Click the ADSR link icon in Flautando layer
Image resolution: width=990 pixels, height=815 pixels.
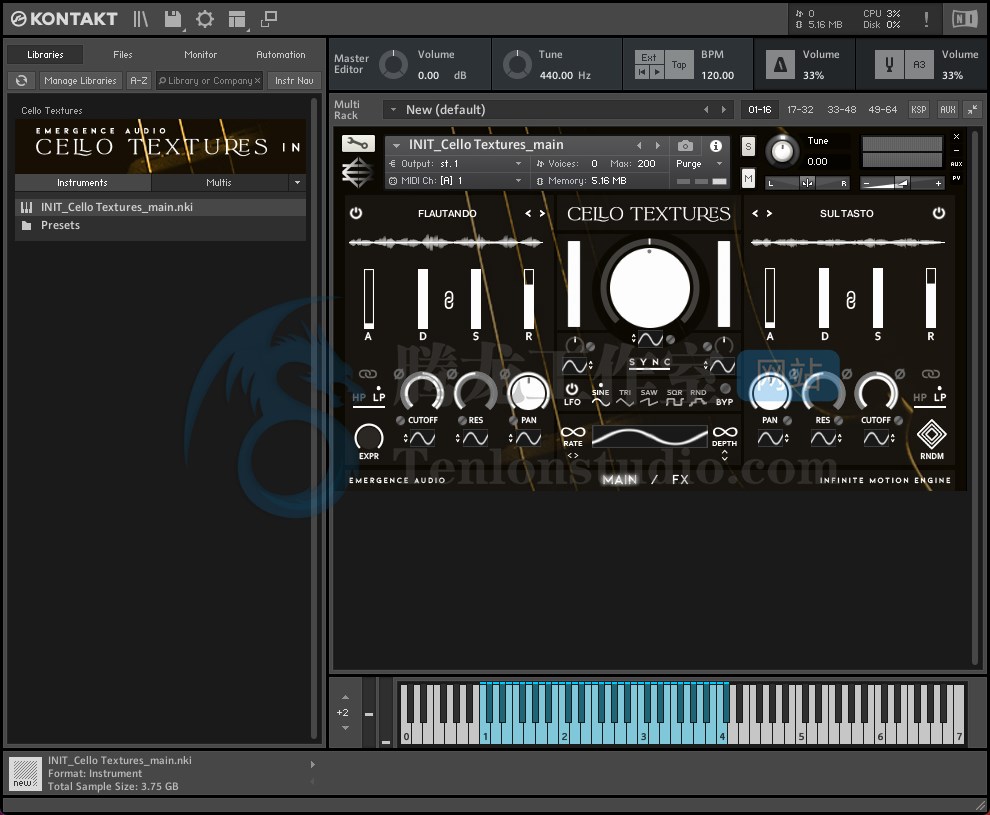point(448,299)
